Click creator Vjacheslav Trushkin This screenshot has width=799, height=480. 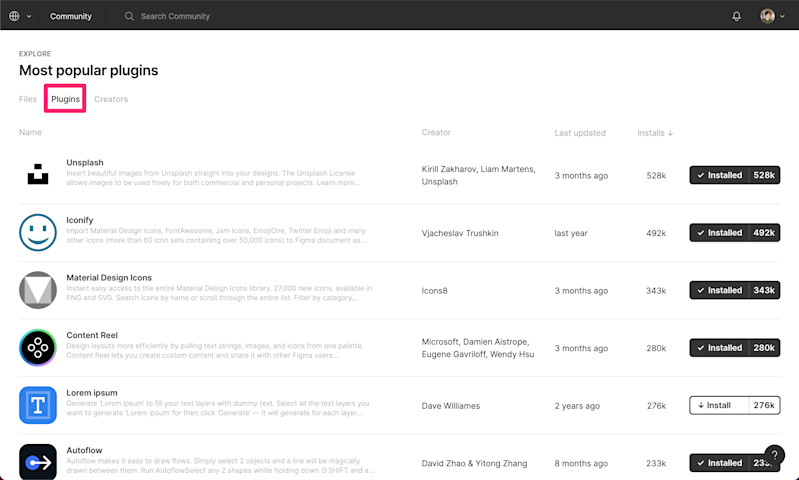click(x=460, y=233)
